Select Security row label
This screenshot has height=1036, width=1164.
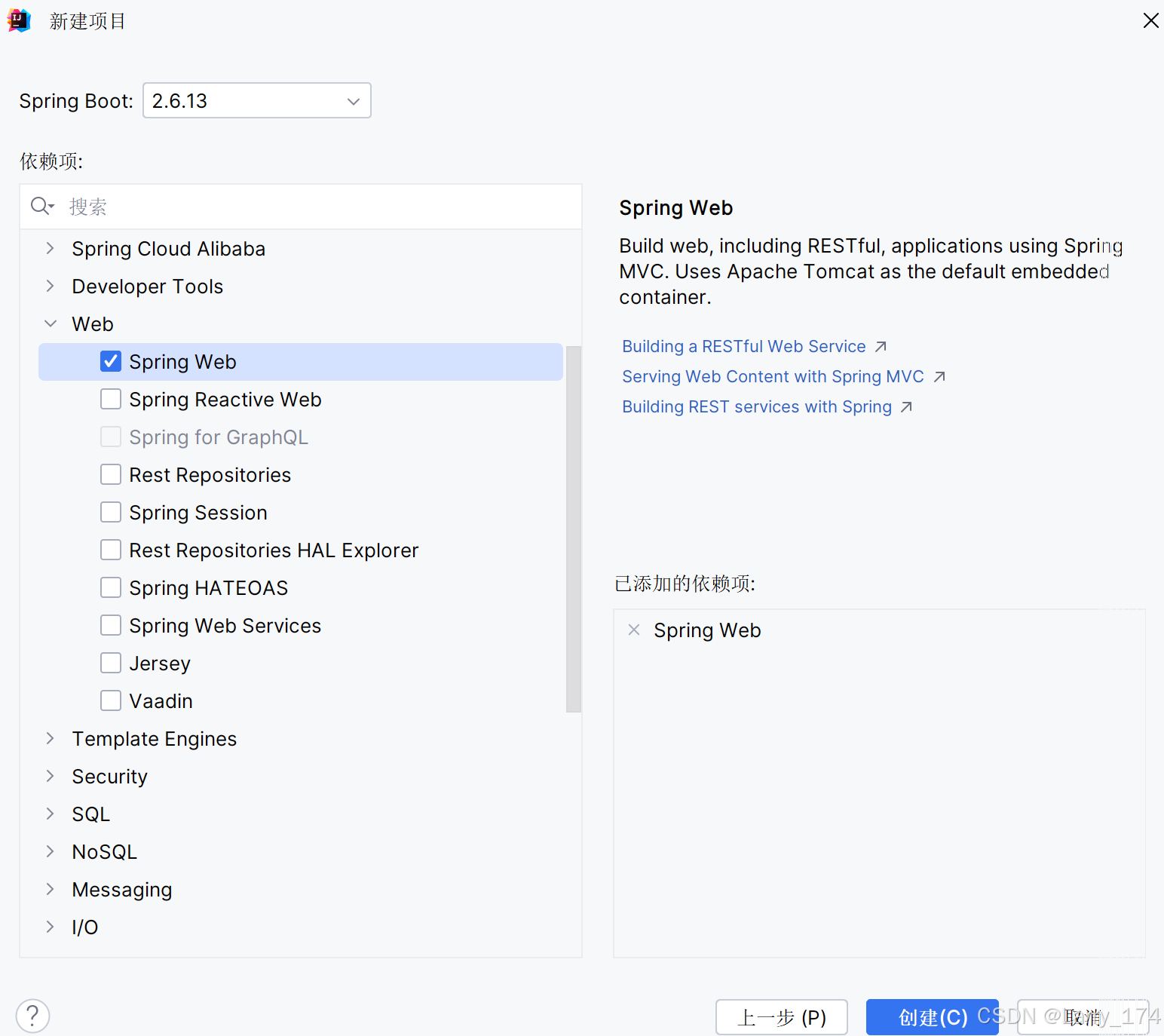click(x=110, y=777)
